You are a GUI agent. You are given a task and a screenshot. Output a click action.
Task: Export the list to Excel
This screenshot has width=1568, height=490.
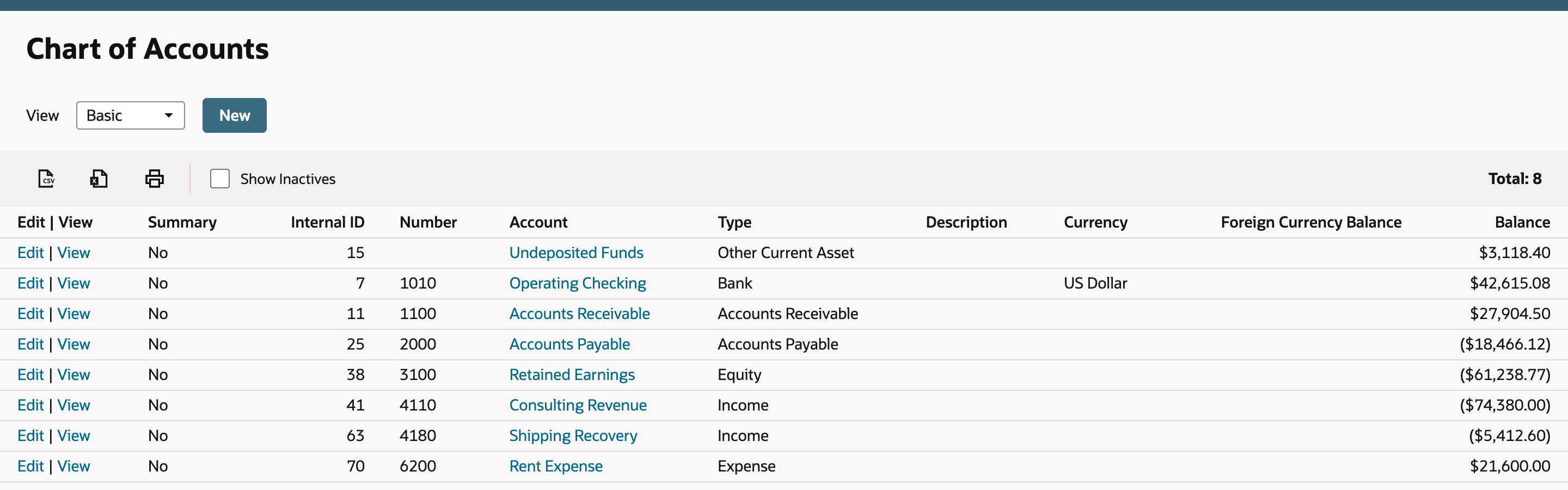[99, 179]
